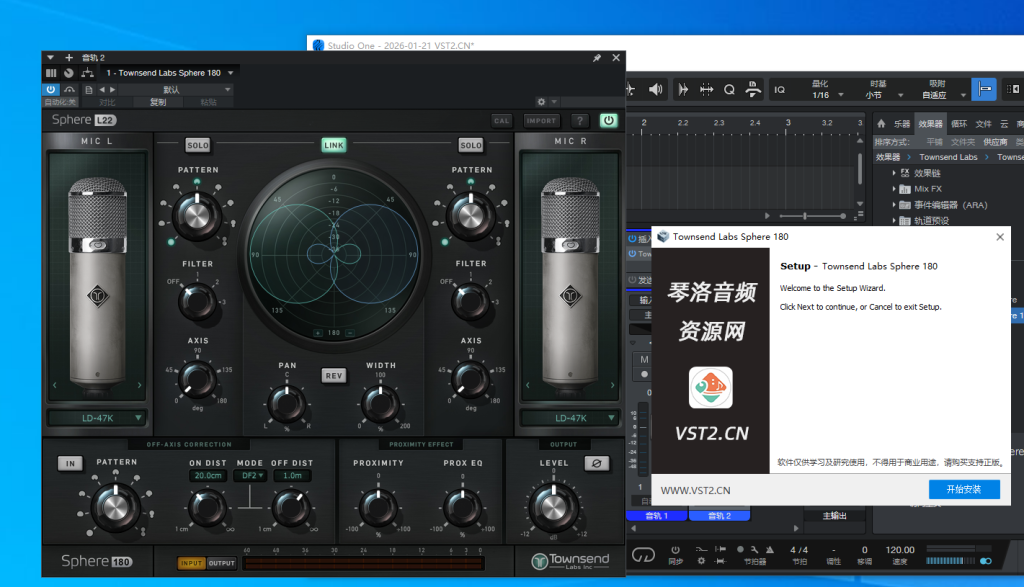Viewport: 1024px width, 587px height.
Task: Click the home icon in the browser panel
Action: pos(882,124)
